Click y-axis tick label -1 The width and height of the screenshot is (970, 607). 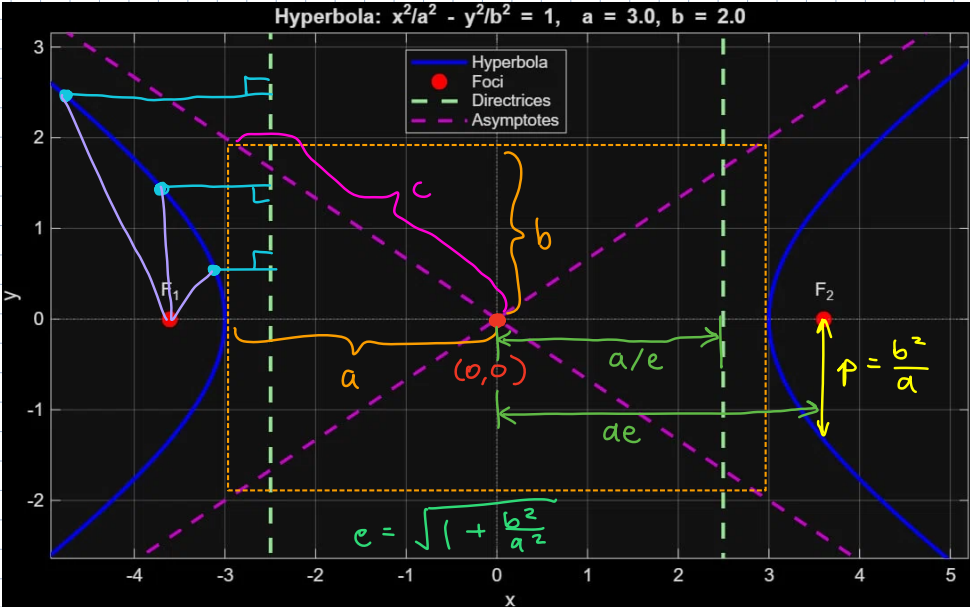[x=35, y=410]
